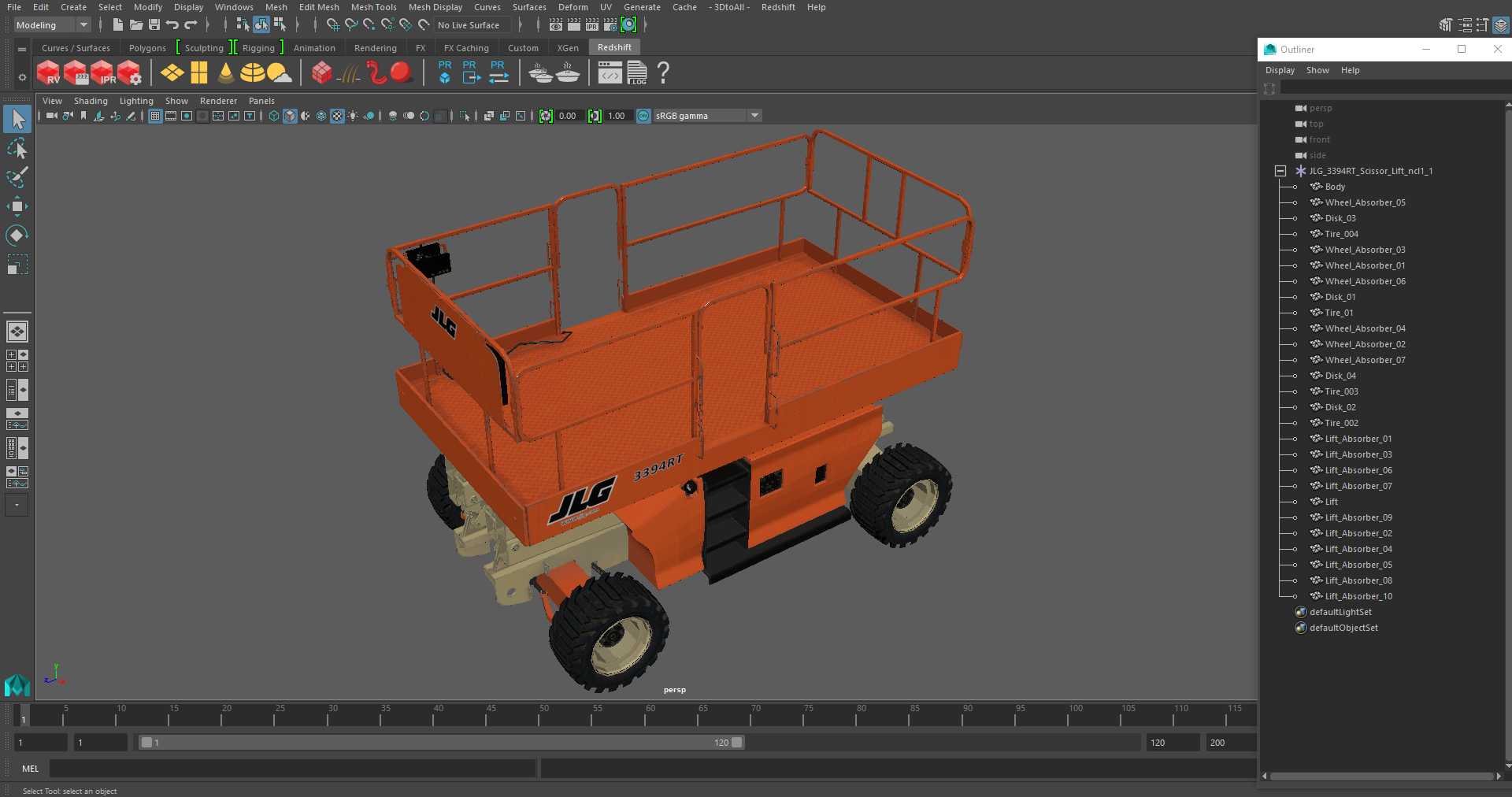Choose the Rotate tool
This screenshot has height=797, width=1512.
(x=17, y=235)
